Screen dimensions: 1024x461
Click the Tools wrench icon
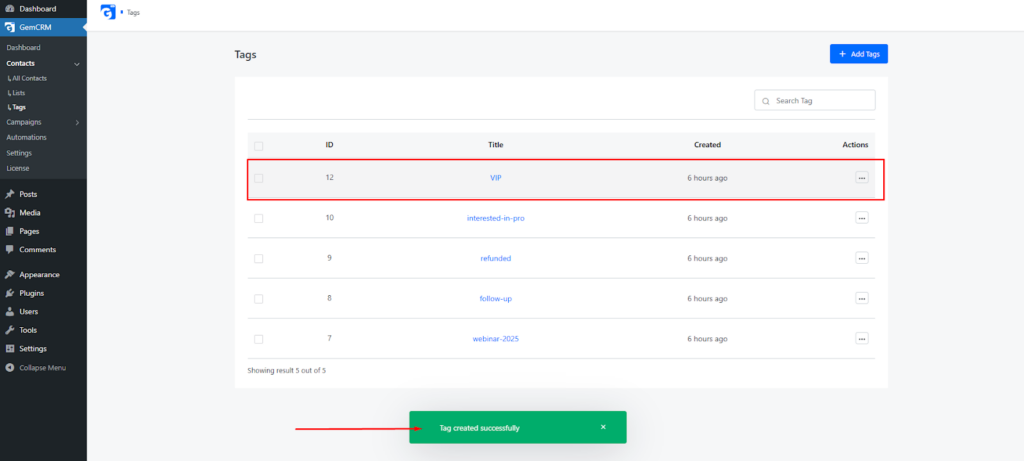pyautogui.click(x=10, y=330)
